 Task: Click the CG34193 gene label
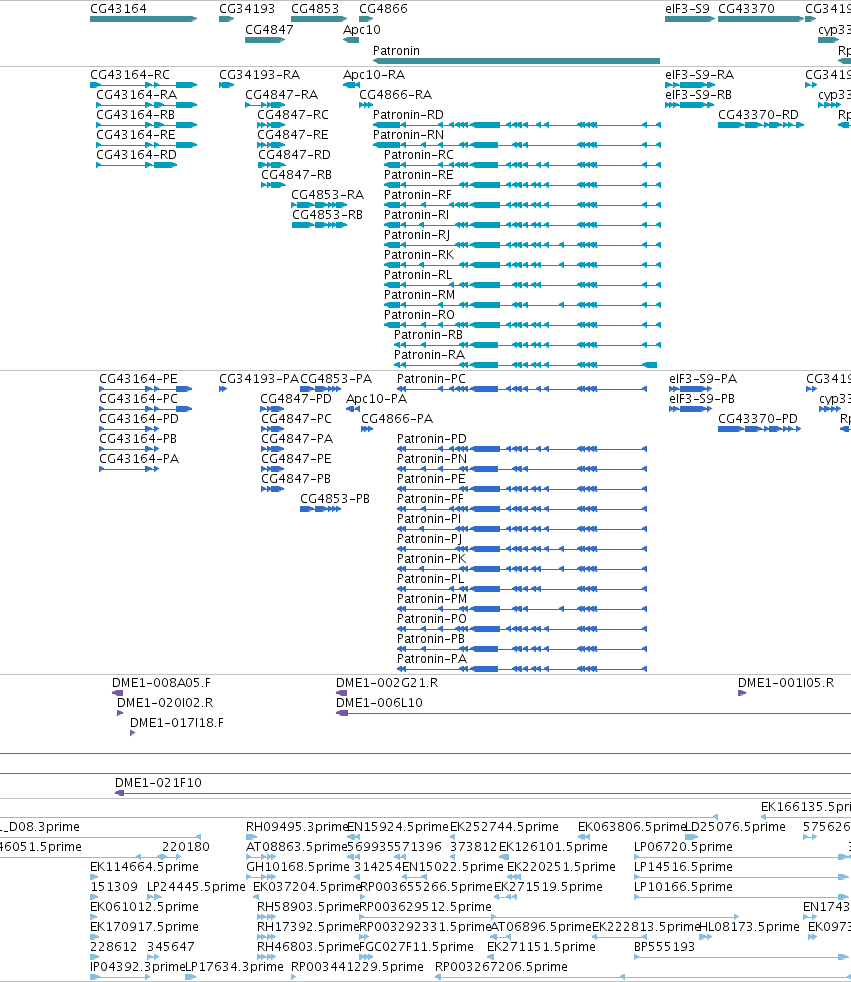[247, 9]
